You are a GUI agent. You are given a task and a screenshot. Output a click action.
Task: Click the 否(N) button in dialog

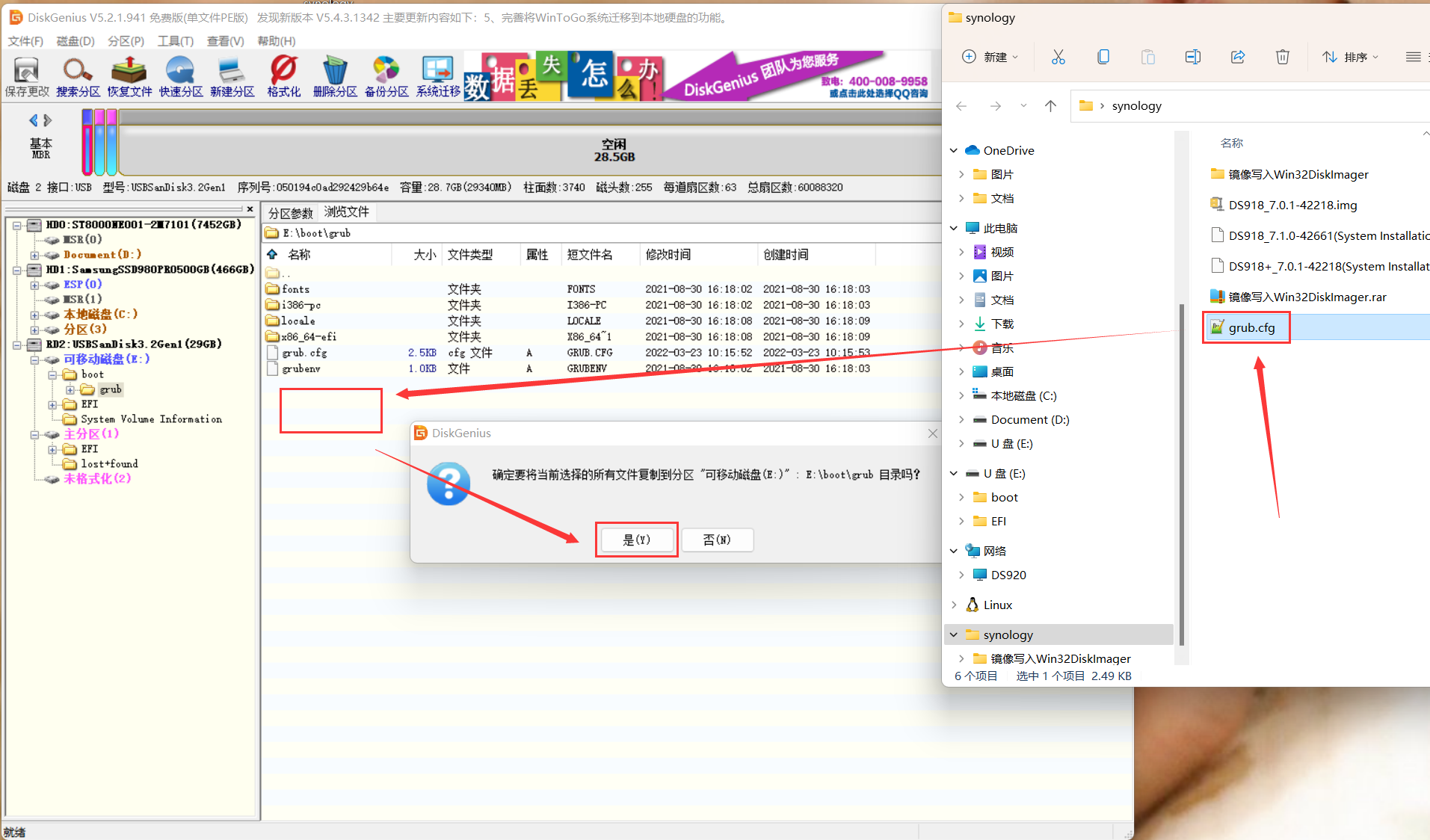(717, 540)
